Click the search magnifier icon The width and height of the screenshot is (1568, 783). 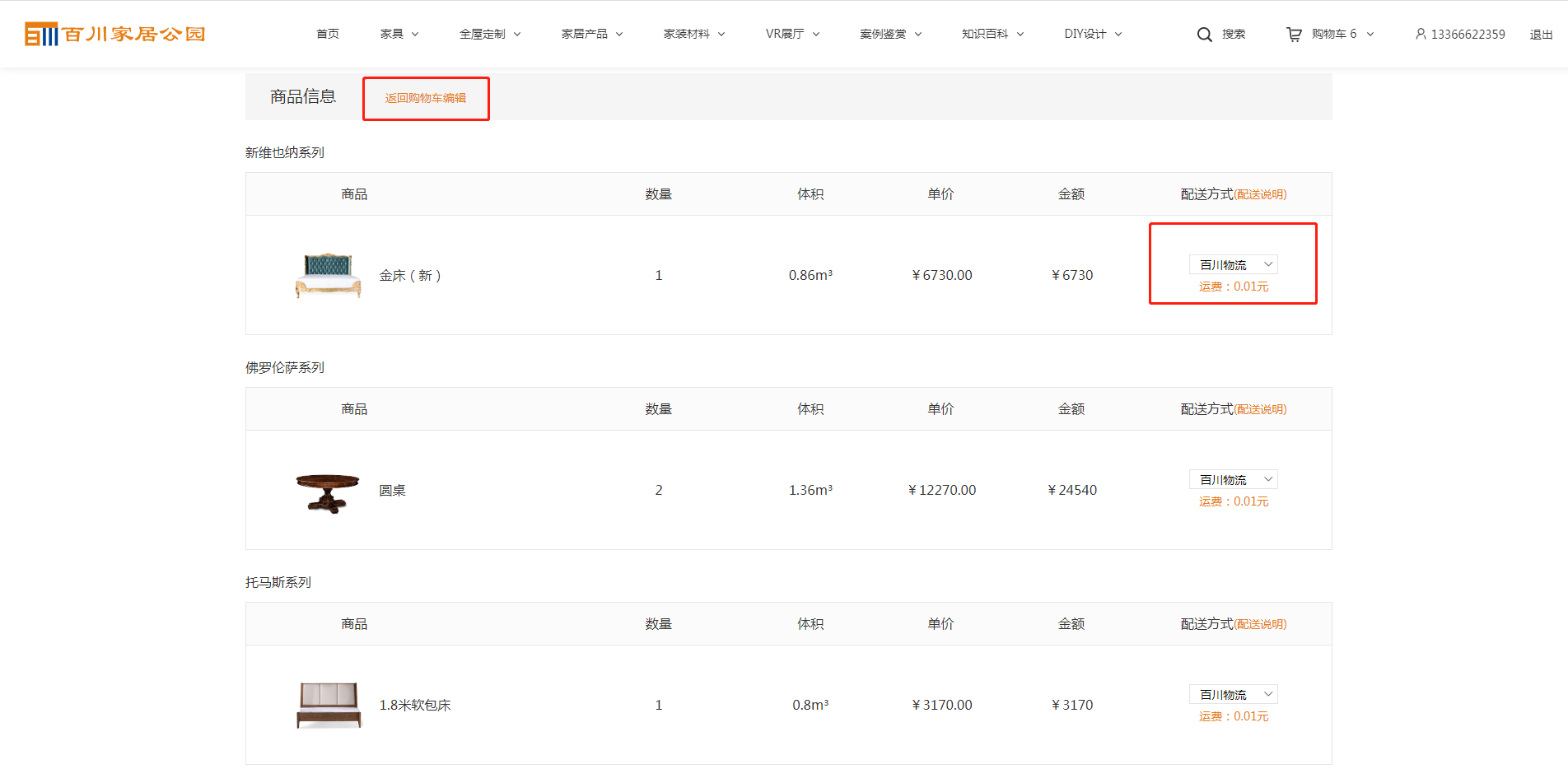pyautogui.click(x=1204, y=35)
